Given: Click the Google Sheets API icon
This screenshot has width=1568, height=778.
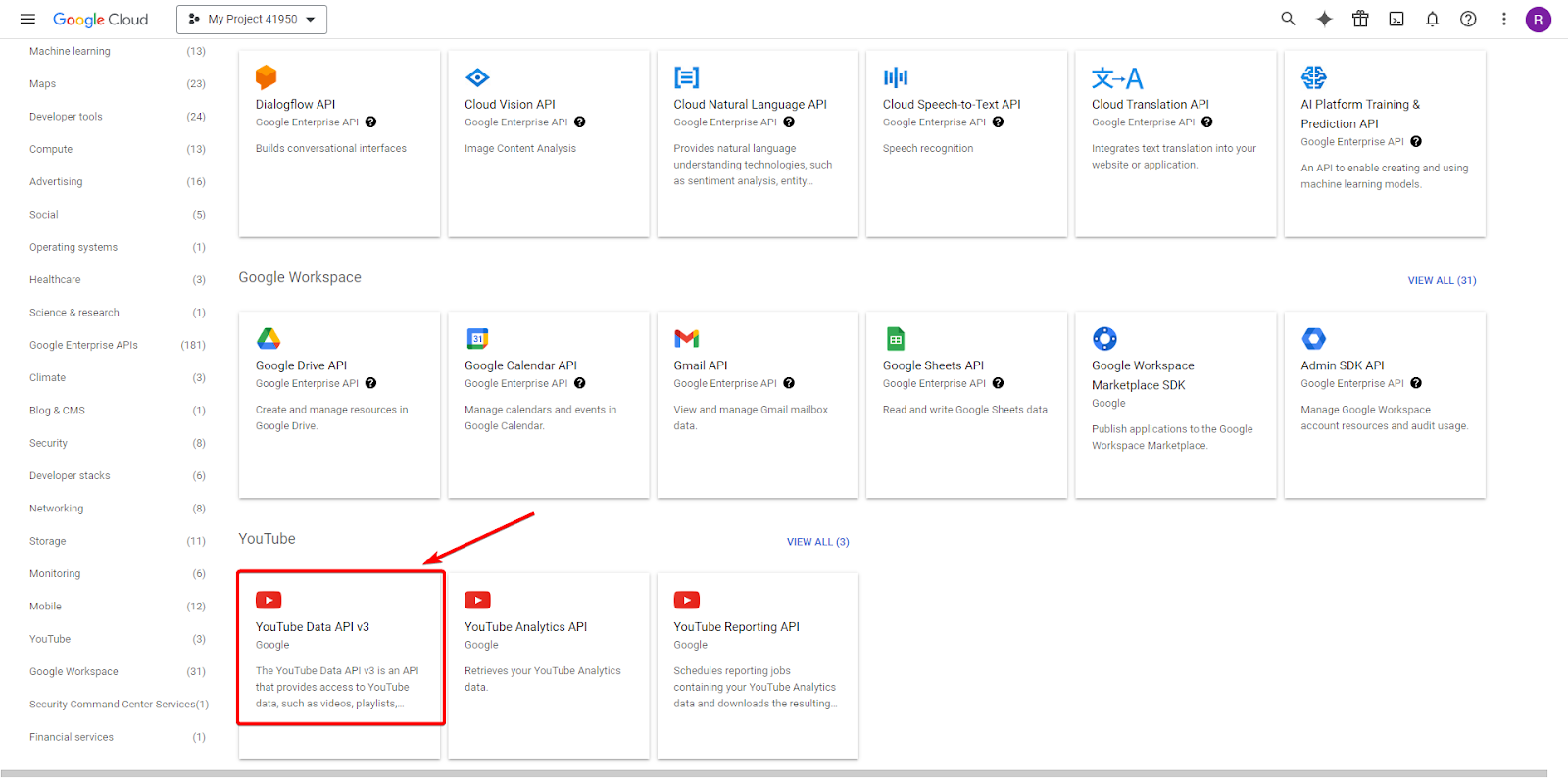Looking at the screenshot, I should (x=896, y=339).
